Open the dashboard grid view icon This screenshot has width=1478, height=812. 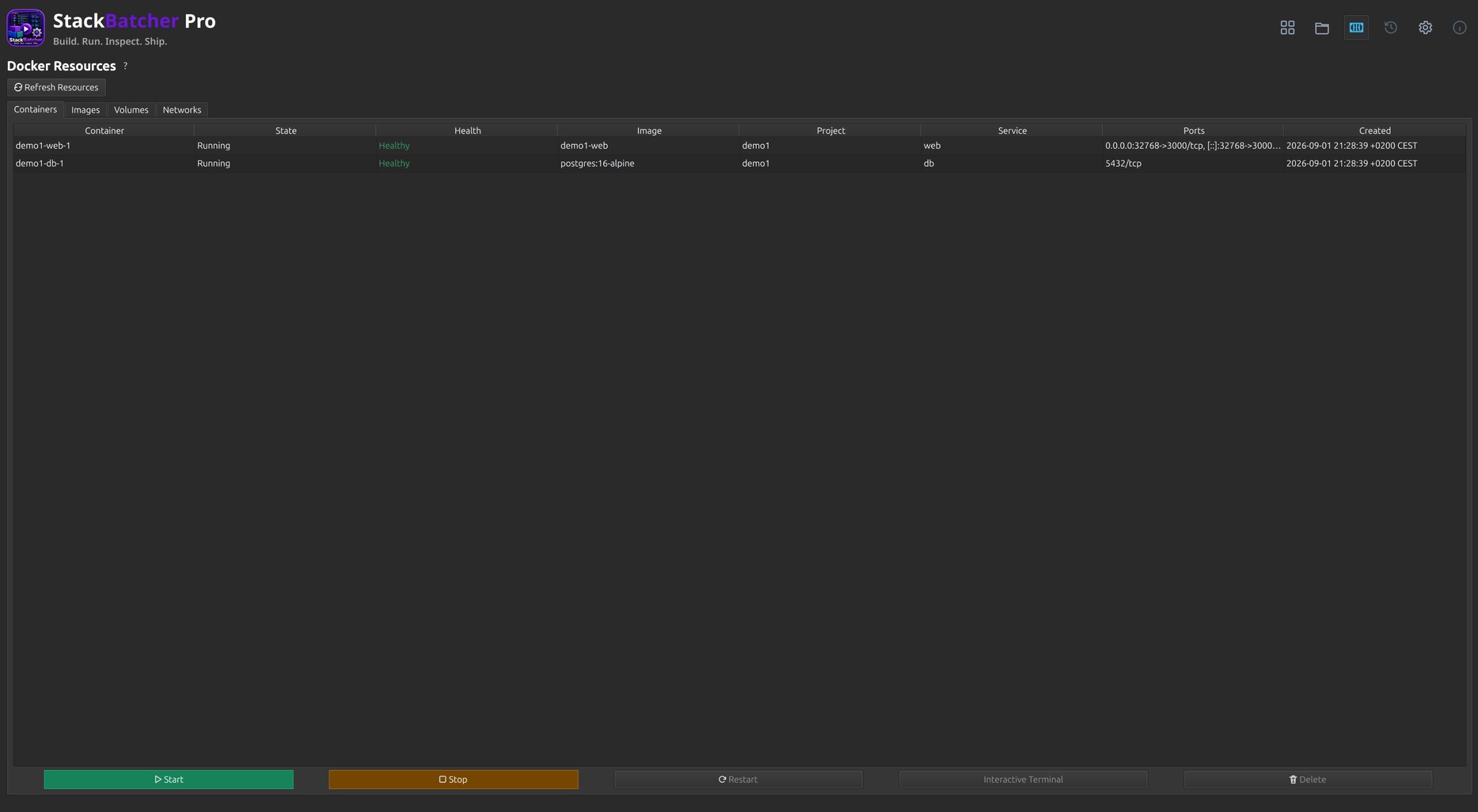1287,28
